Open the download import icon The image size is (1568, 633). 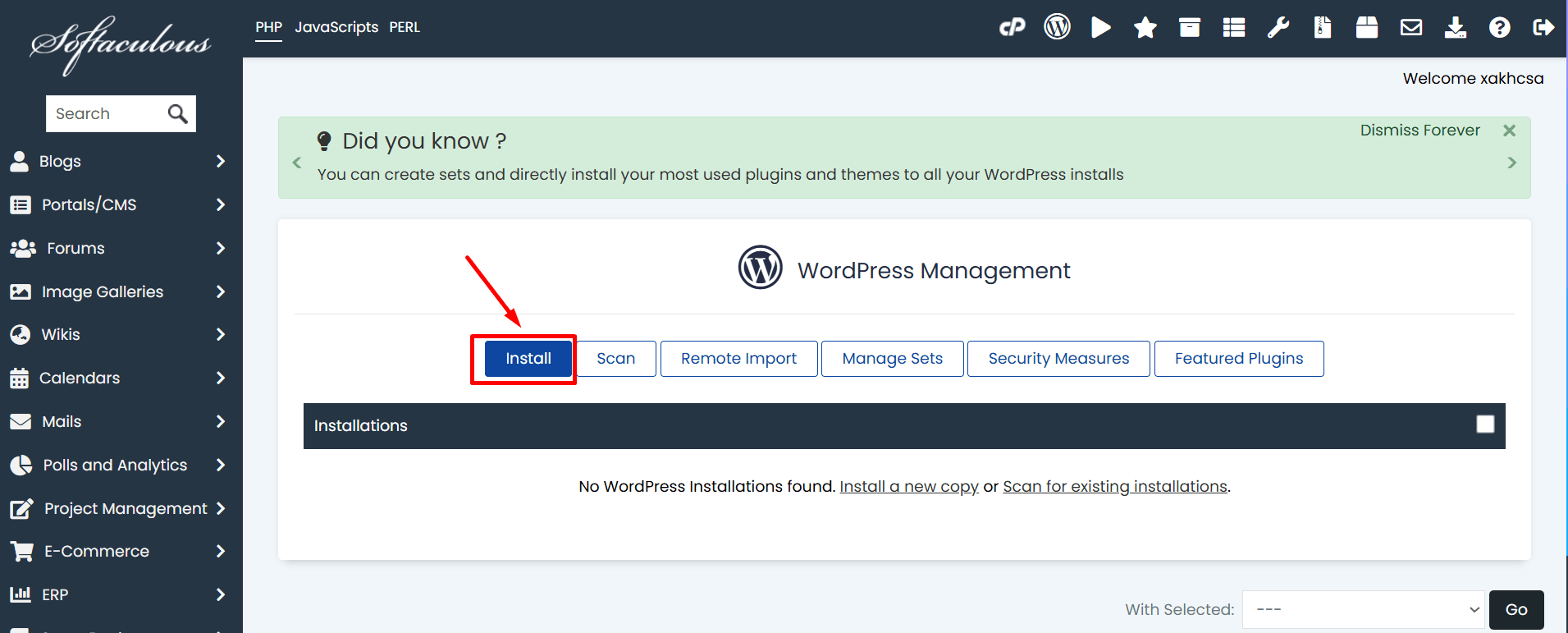click(x=1456, y=28)
